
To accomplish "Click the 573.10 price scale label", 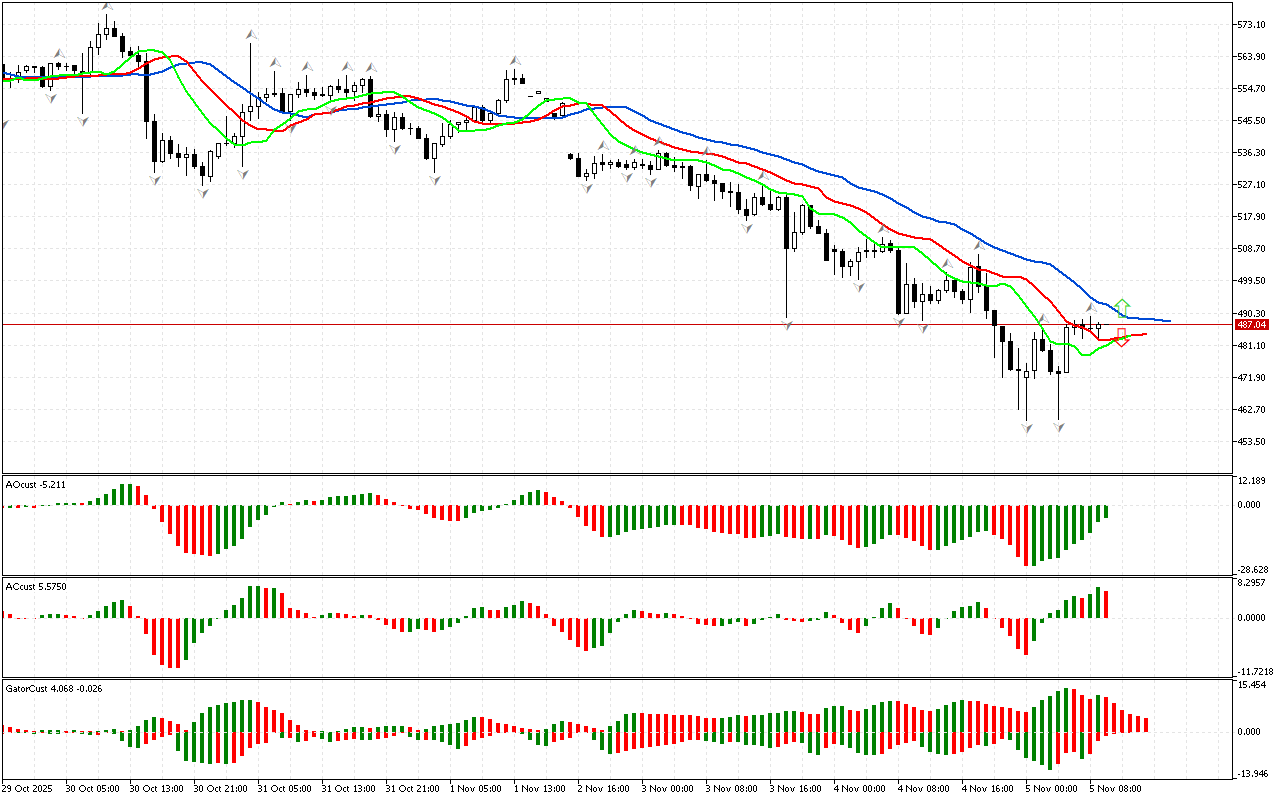I will tap(1251, 24).
